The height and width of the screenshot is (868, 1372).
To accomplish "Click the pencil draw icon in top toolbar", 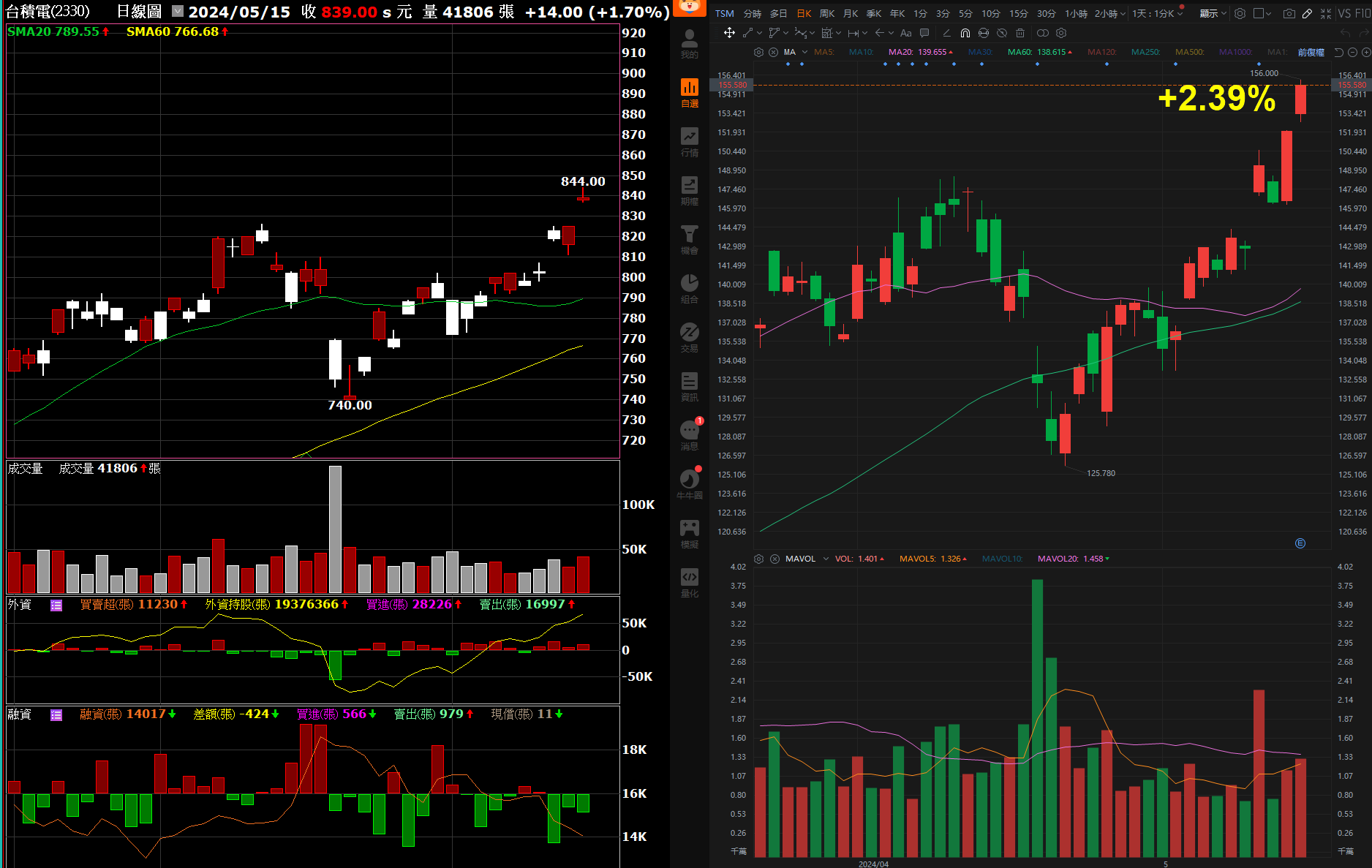I will click(1308, 13).
